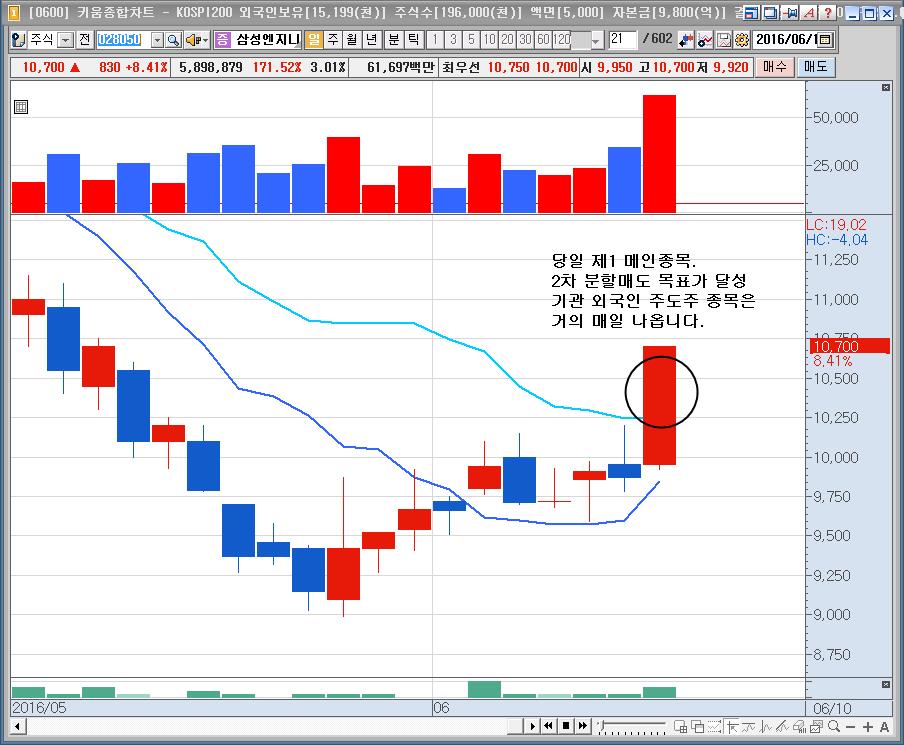Image resolution: width=904 pixels, height=745 pixels.
Task: Select the 30 interval button
Action: [525, 40]
